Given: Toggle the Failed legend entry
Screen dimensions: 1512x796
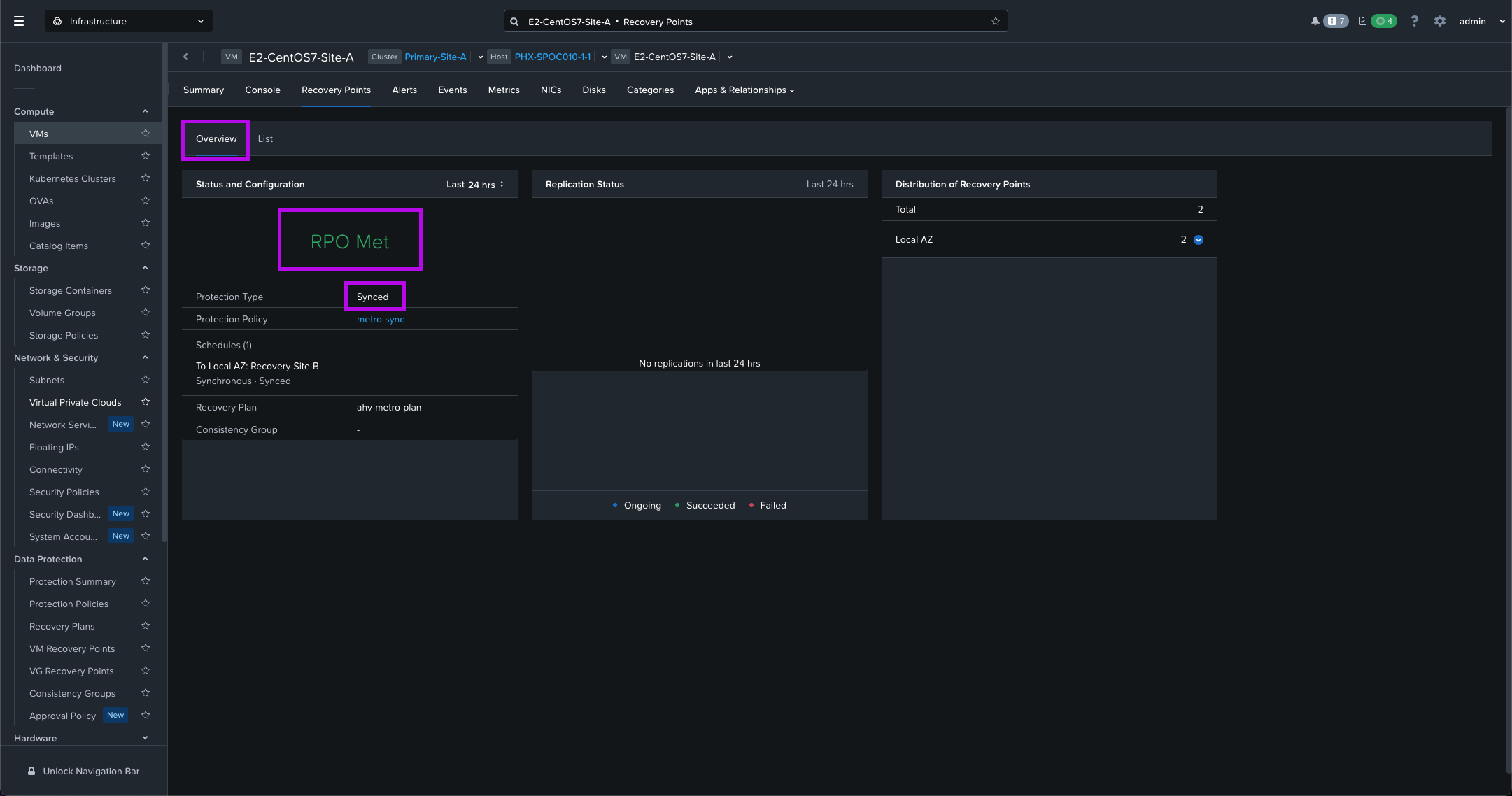Looking at the screenshot, I should pyautogui.click(x=768, y=505).
